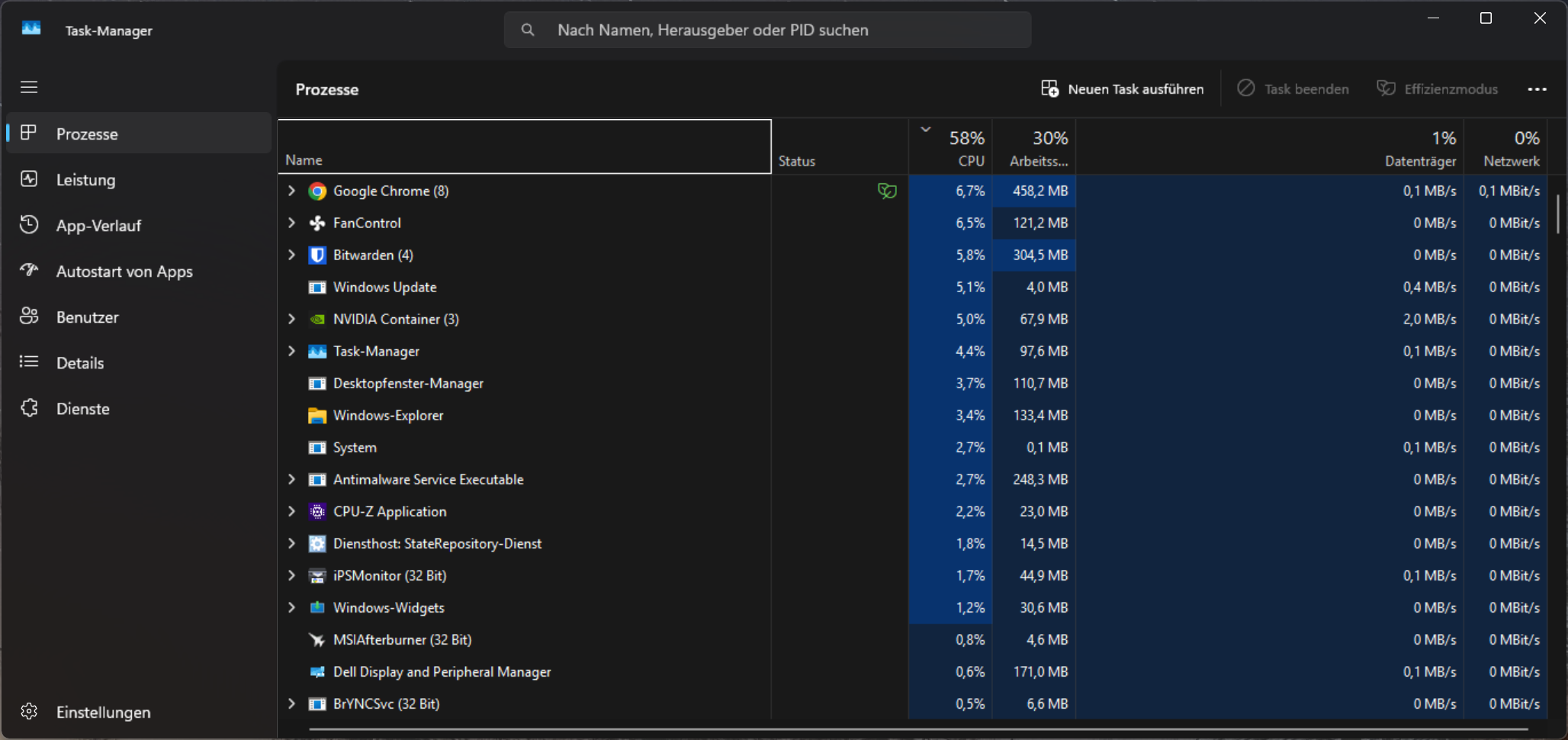
Task: Open the Dienste tab
Action: tap(139, 408)
